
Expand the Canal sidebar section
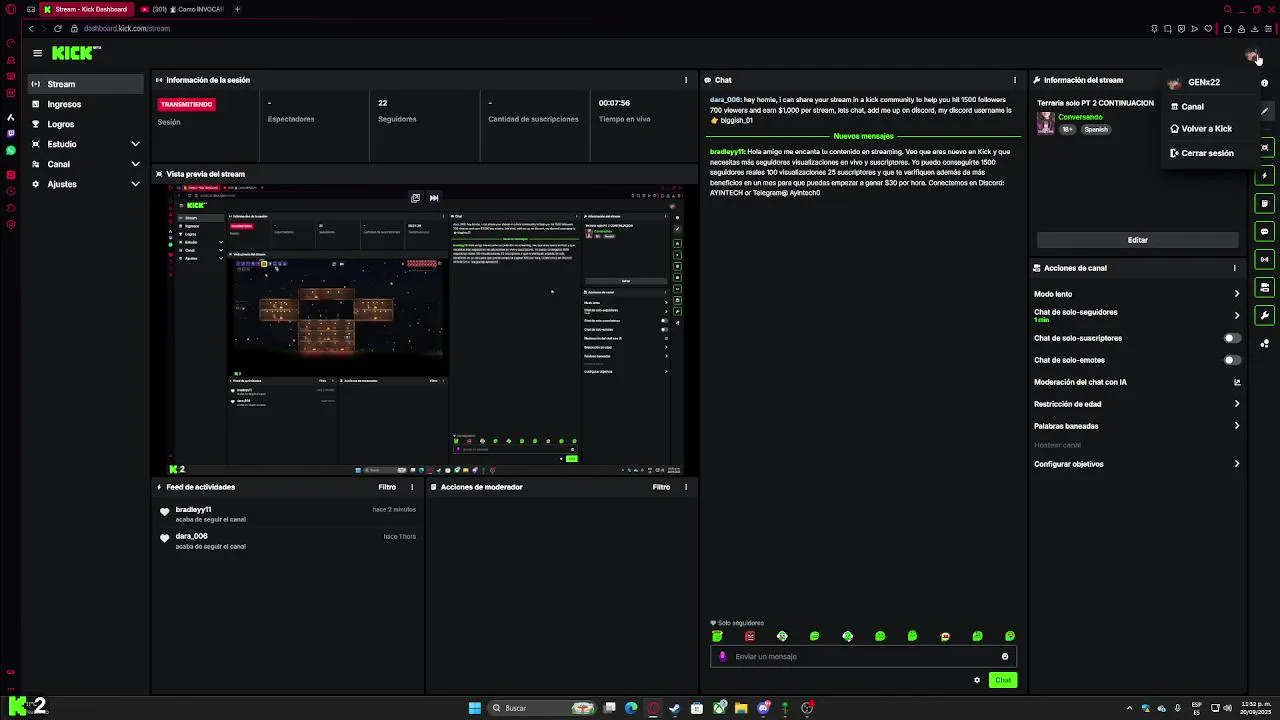click(x=135, y=164)
